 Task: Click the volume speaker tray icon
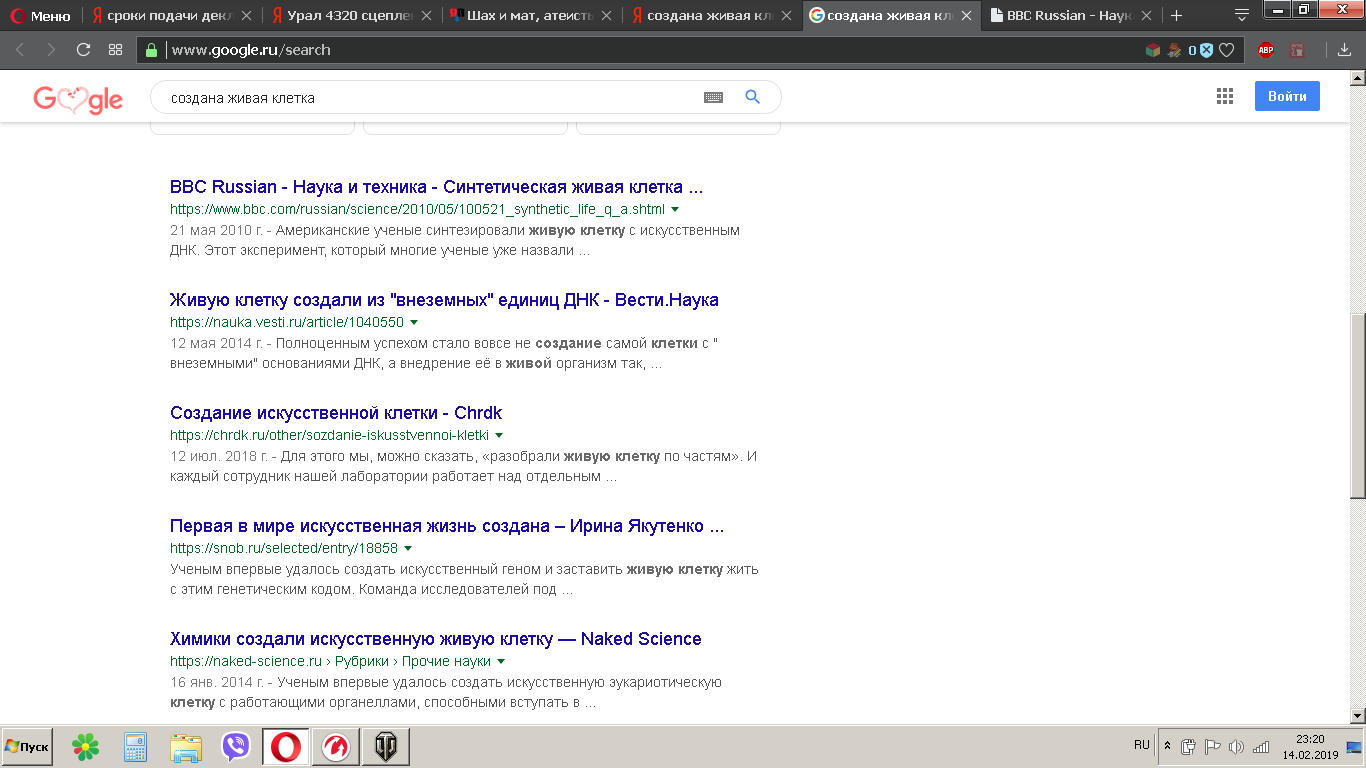(x=1236, y=746)
